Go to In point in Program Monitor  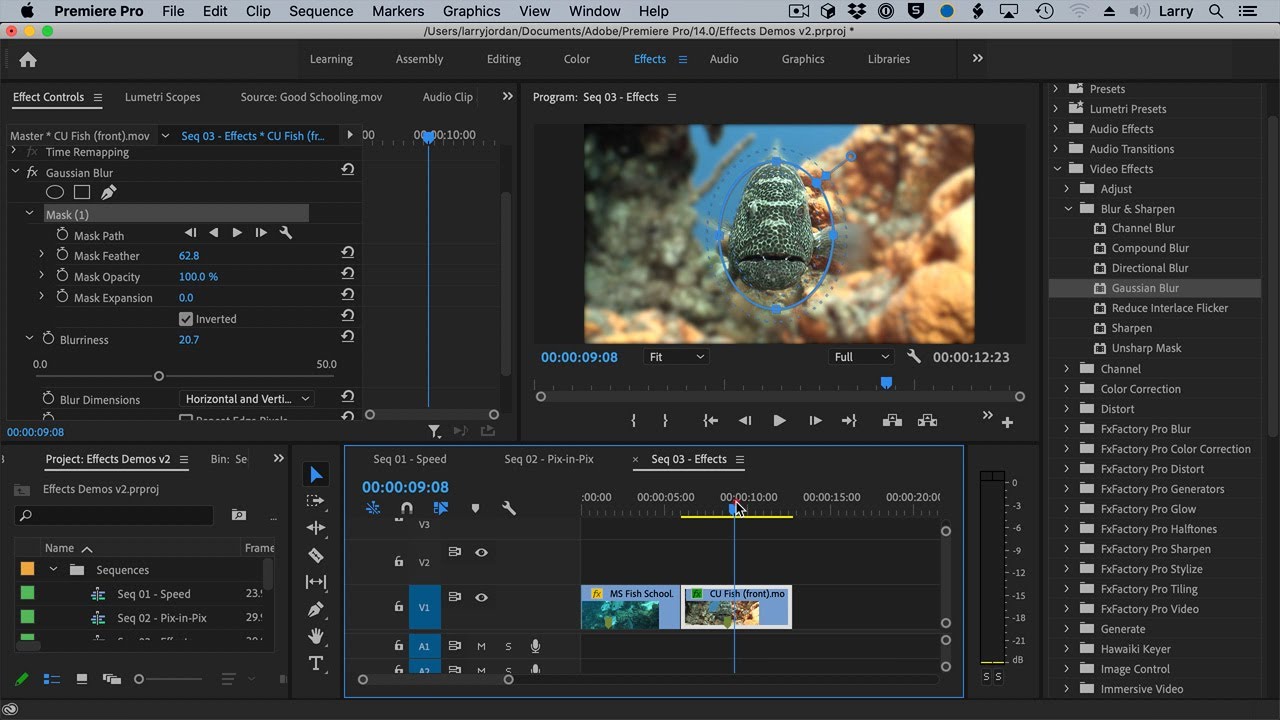tap(710, 421)
